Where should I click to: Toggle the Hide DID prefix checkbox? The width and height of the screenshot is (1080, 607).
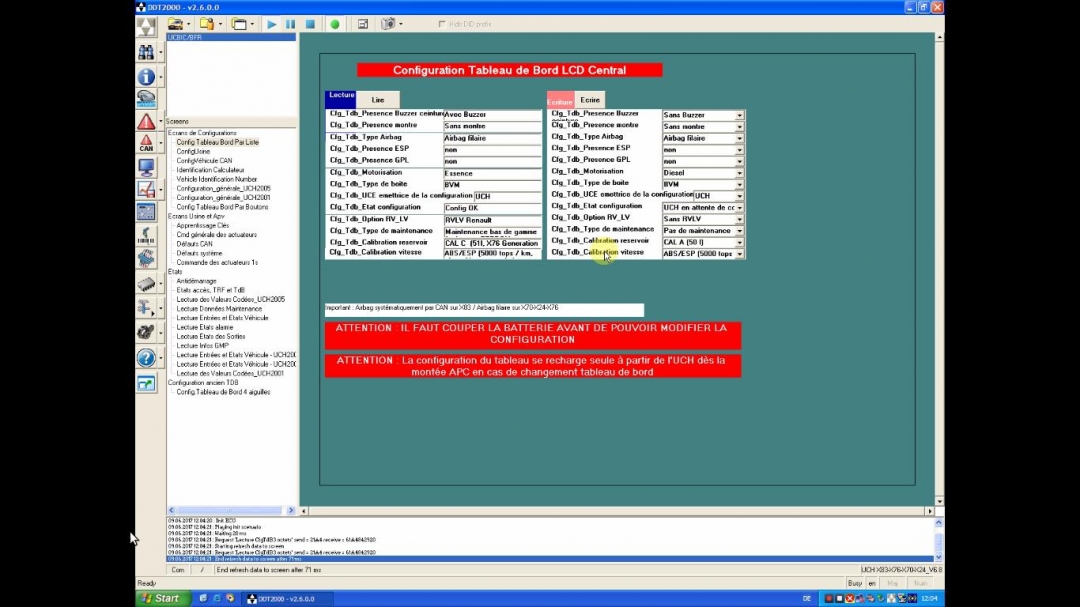(442, 24)
